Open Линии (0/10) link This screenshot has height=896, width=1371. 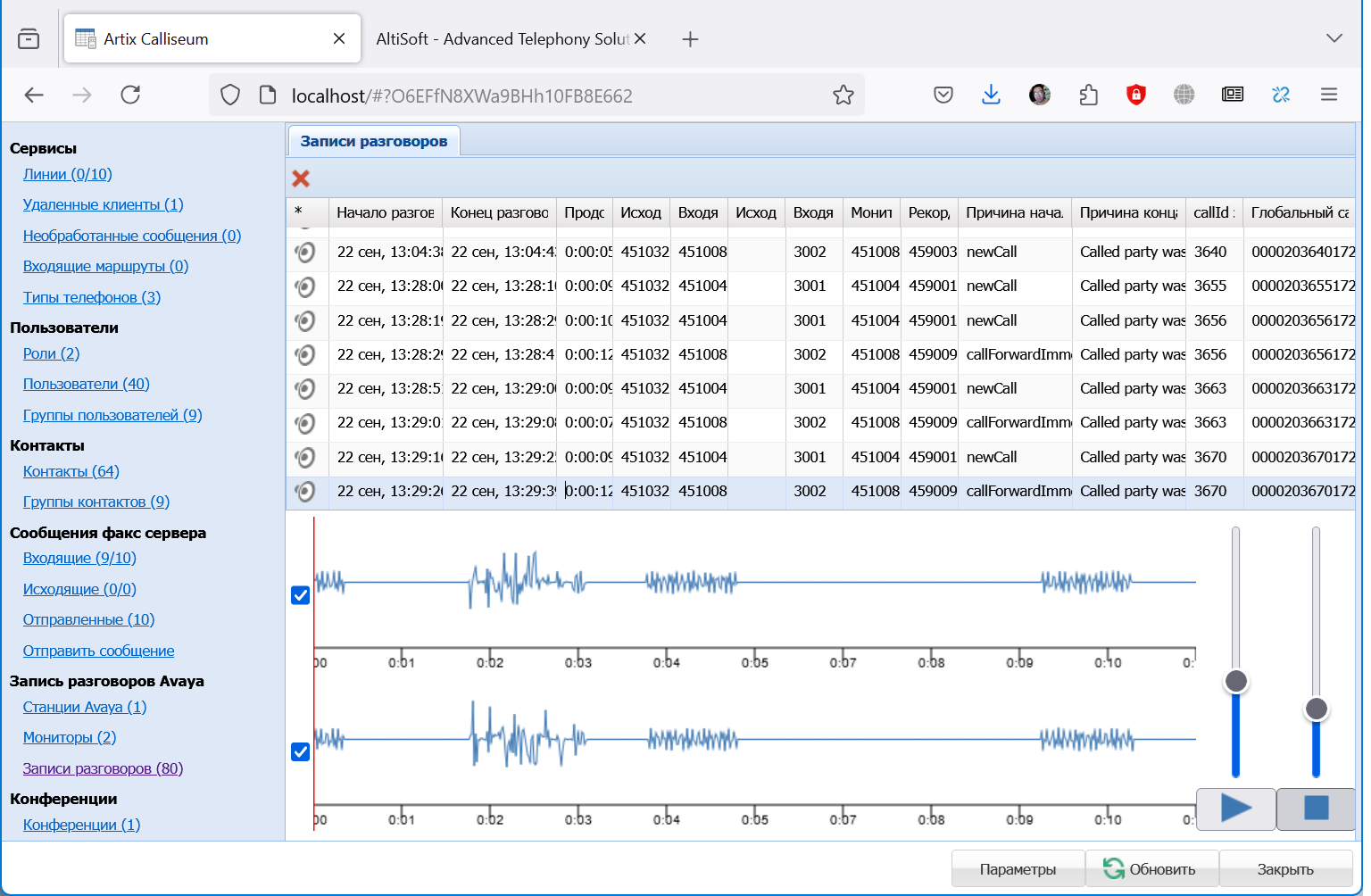pos(68,174)
